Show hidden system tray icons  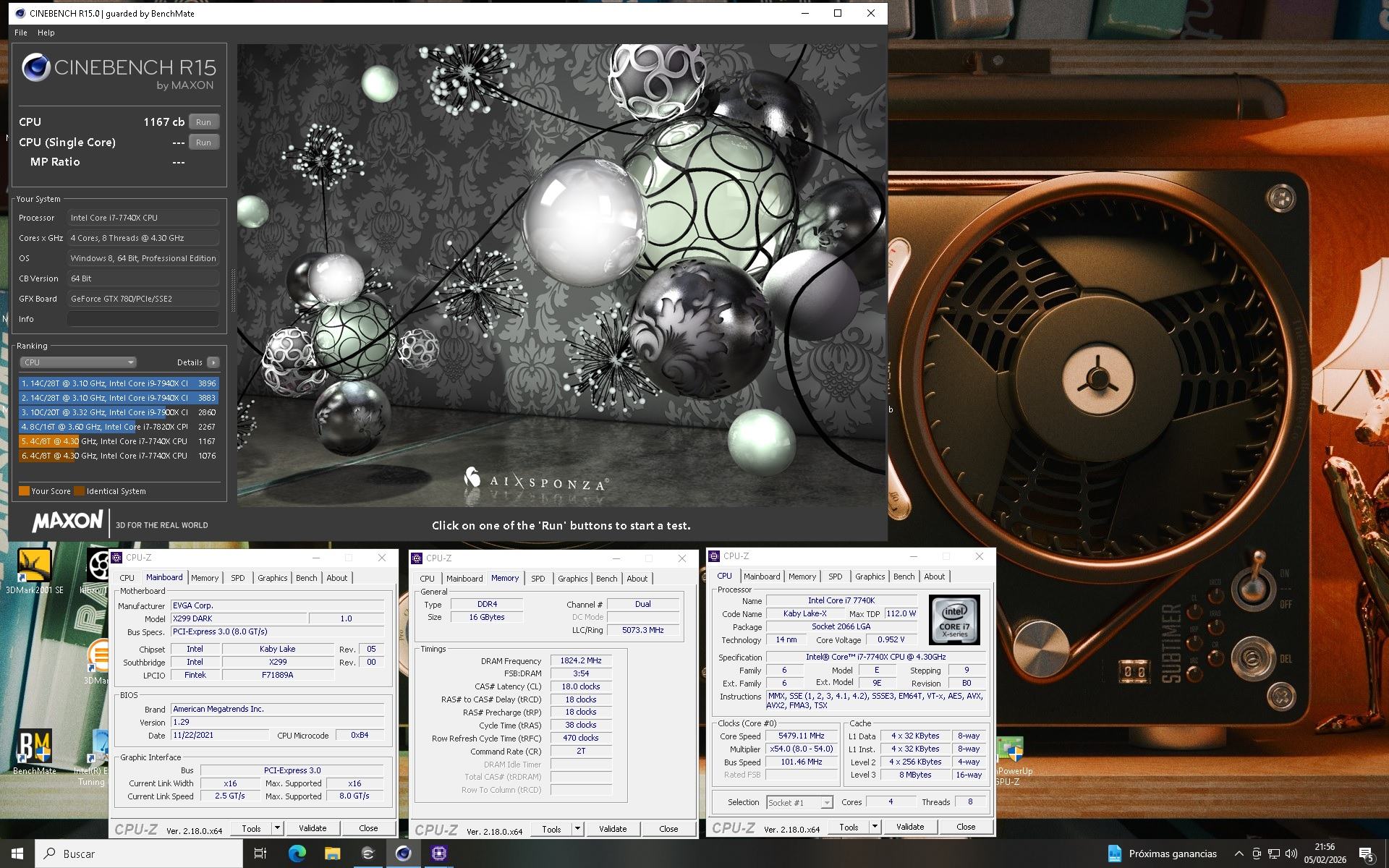tap(1239, 854)
